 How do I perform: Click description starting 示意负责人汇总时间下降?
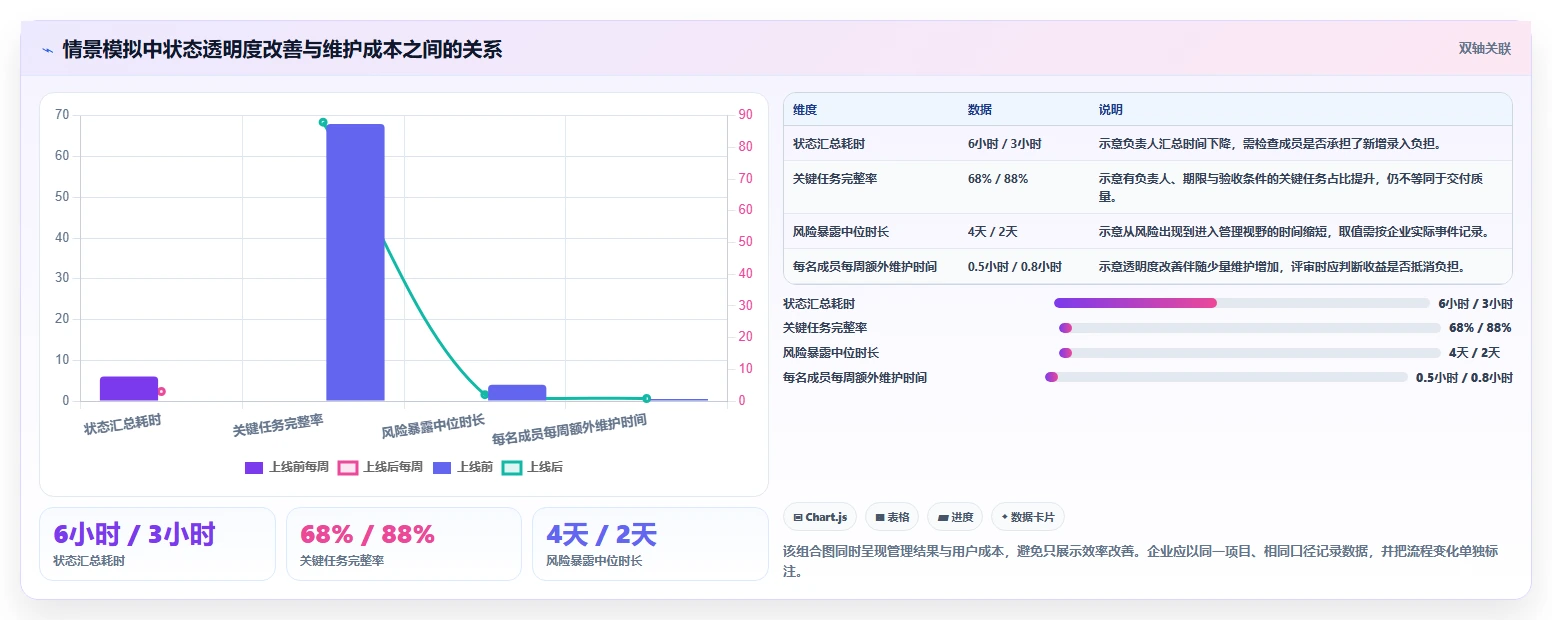[1270, 143]
